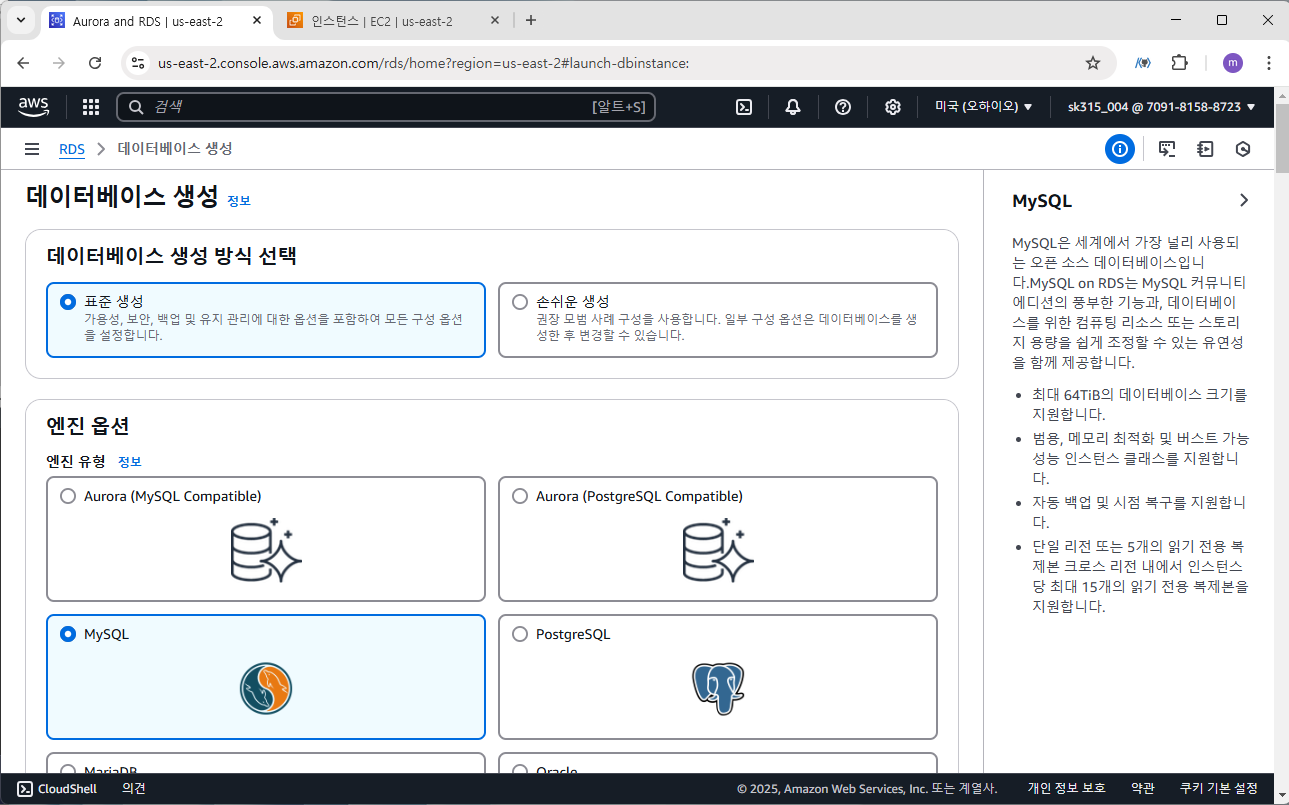This screenshot has width=1289, height=805.
Task: Click the browser extension icon beside the star
Action: tap(1143, 63)
